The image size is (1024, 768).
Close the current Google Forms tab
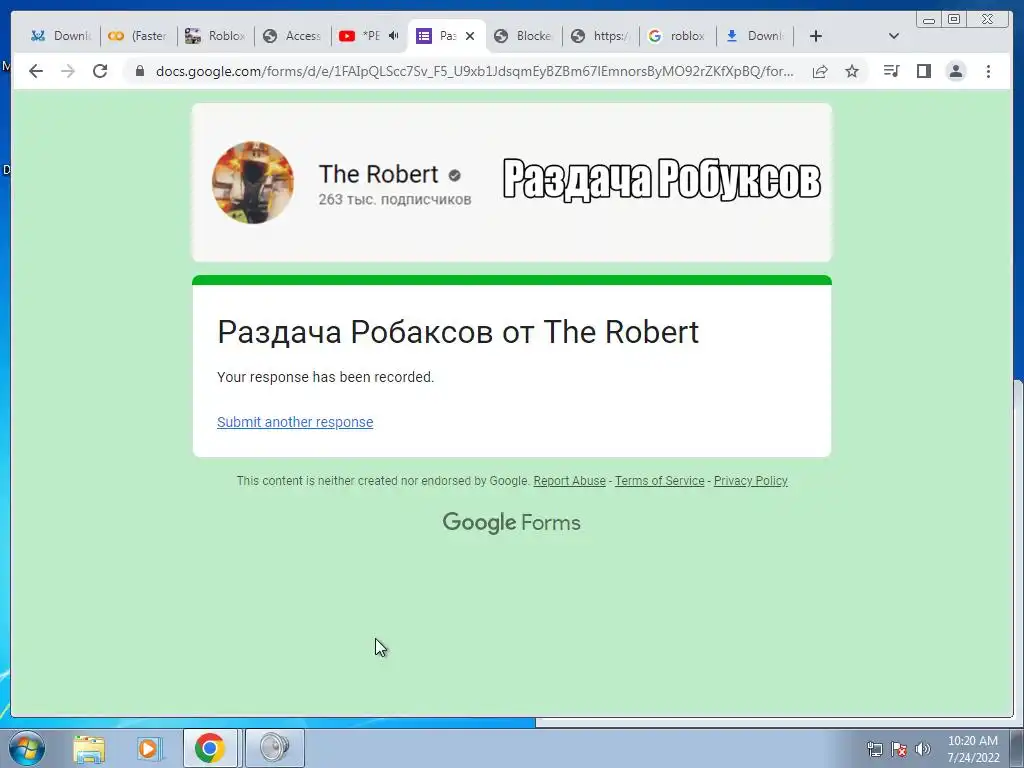click(470, 36)
